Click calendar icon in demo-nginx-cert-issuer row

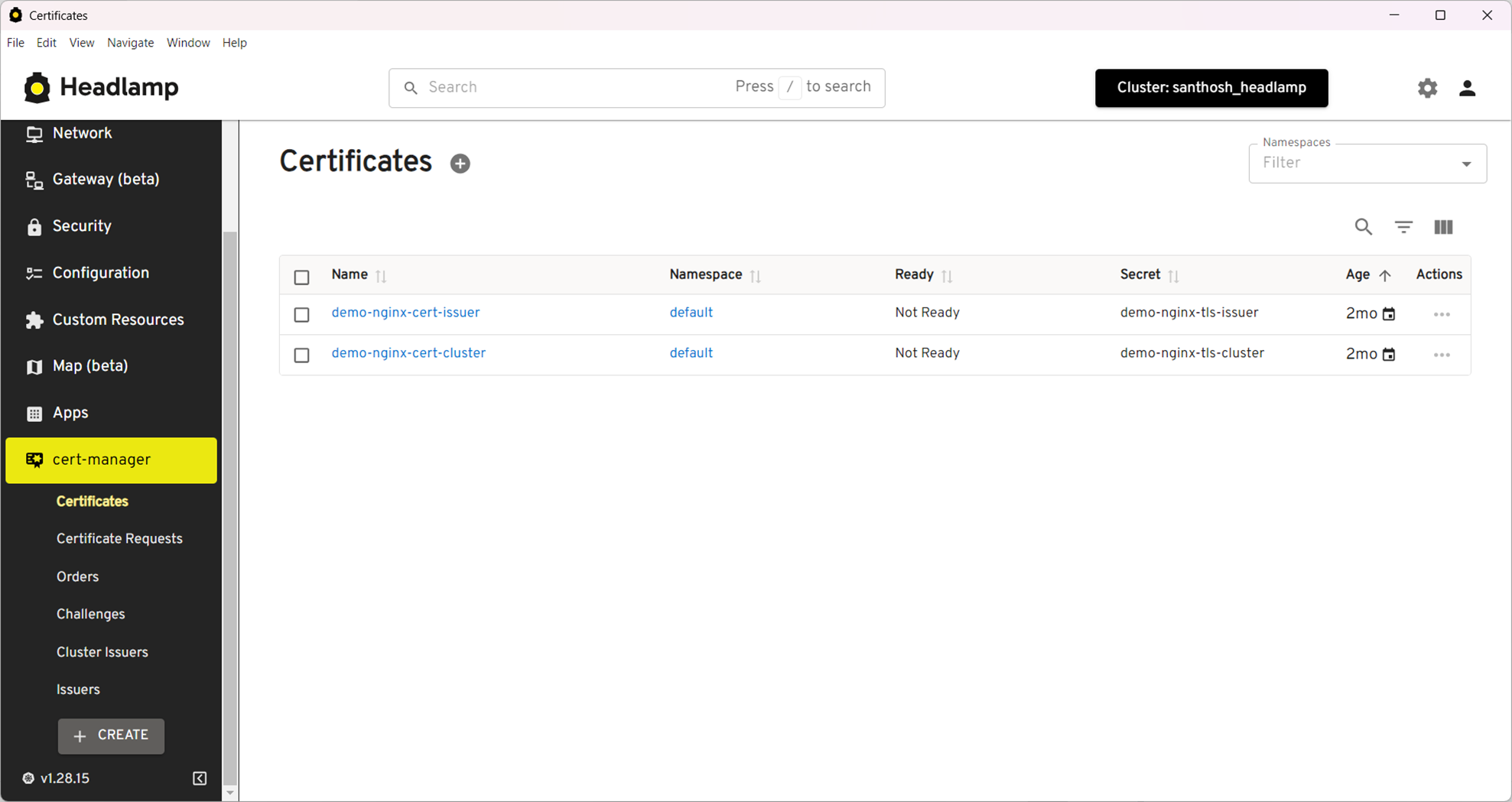pos(1388,313)
